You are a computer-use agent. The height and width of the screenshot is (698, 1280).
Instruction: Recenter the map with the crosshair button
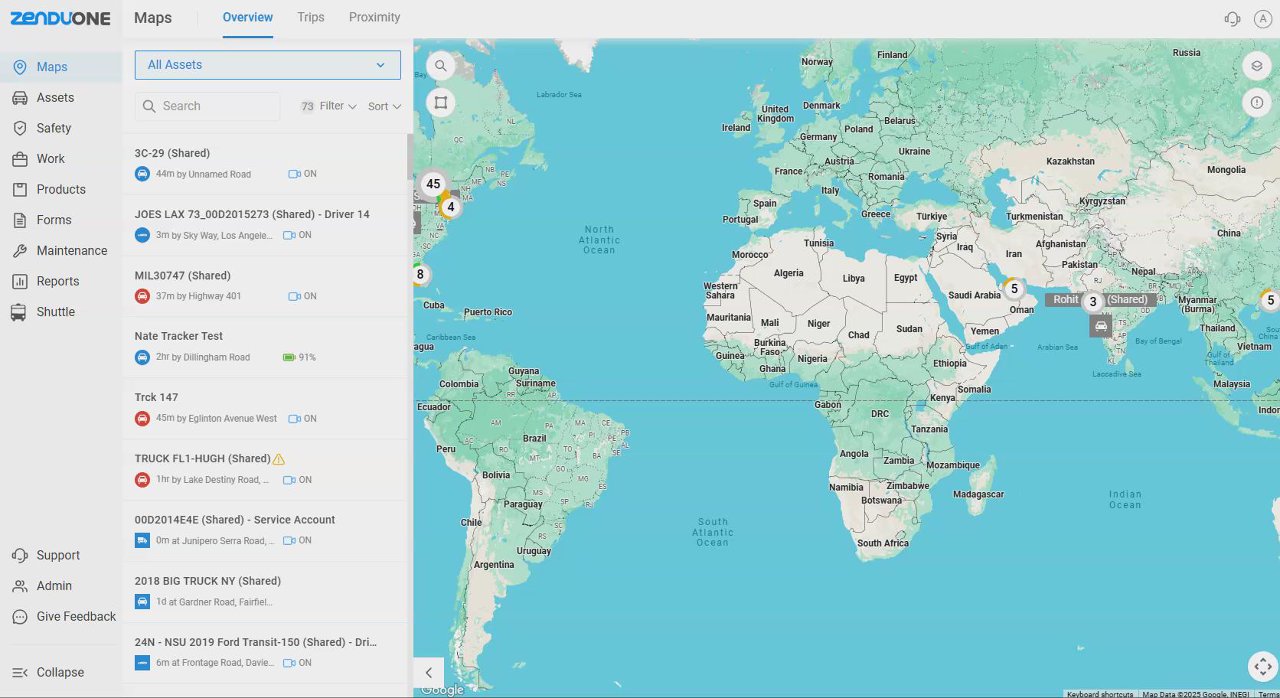coord(1263,667)
